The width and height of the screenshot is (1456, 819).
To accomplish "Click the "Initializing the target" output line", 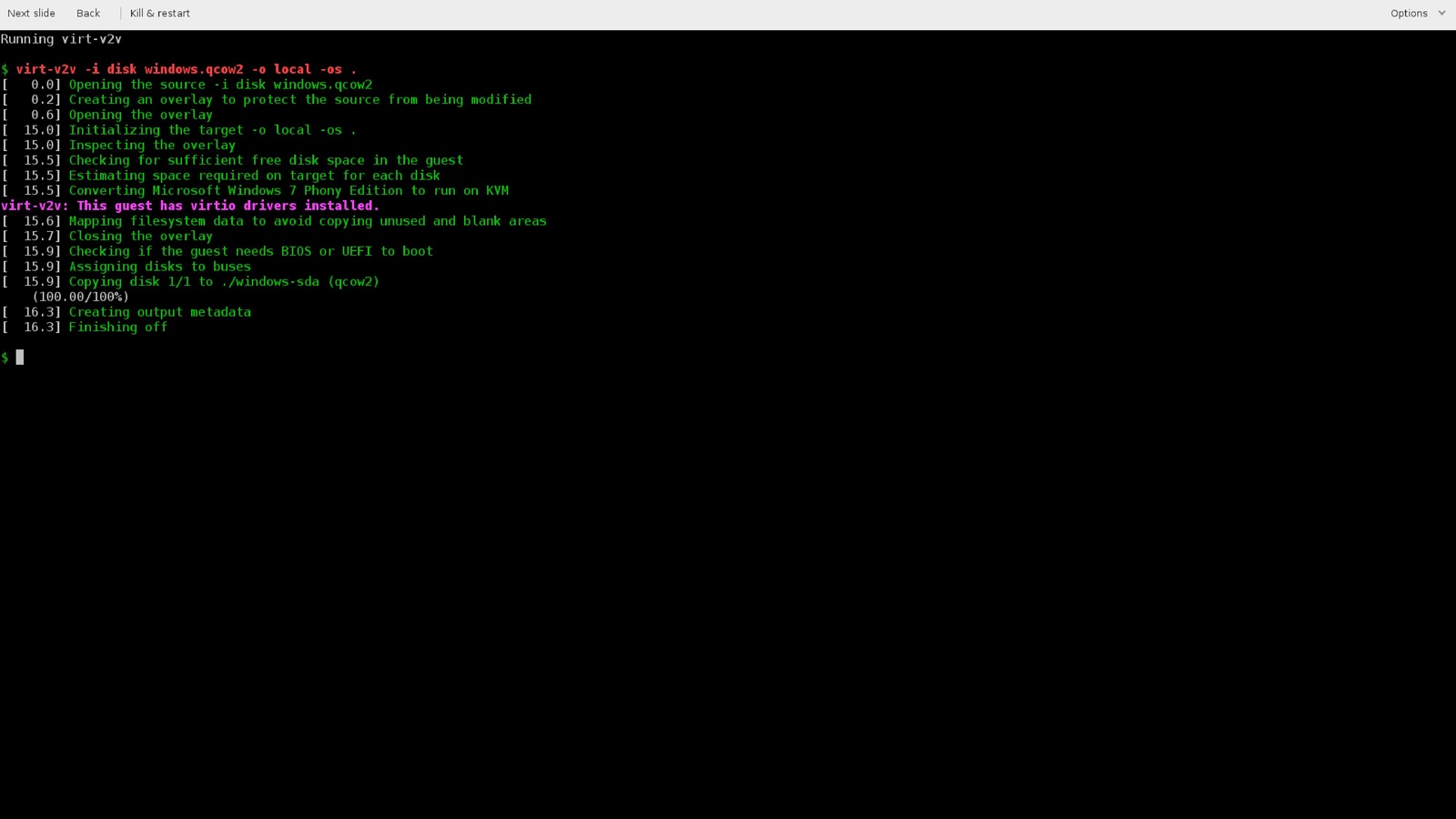I will click(212, 130).
